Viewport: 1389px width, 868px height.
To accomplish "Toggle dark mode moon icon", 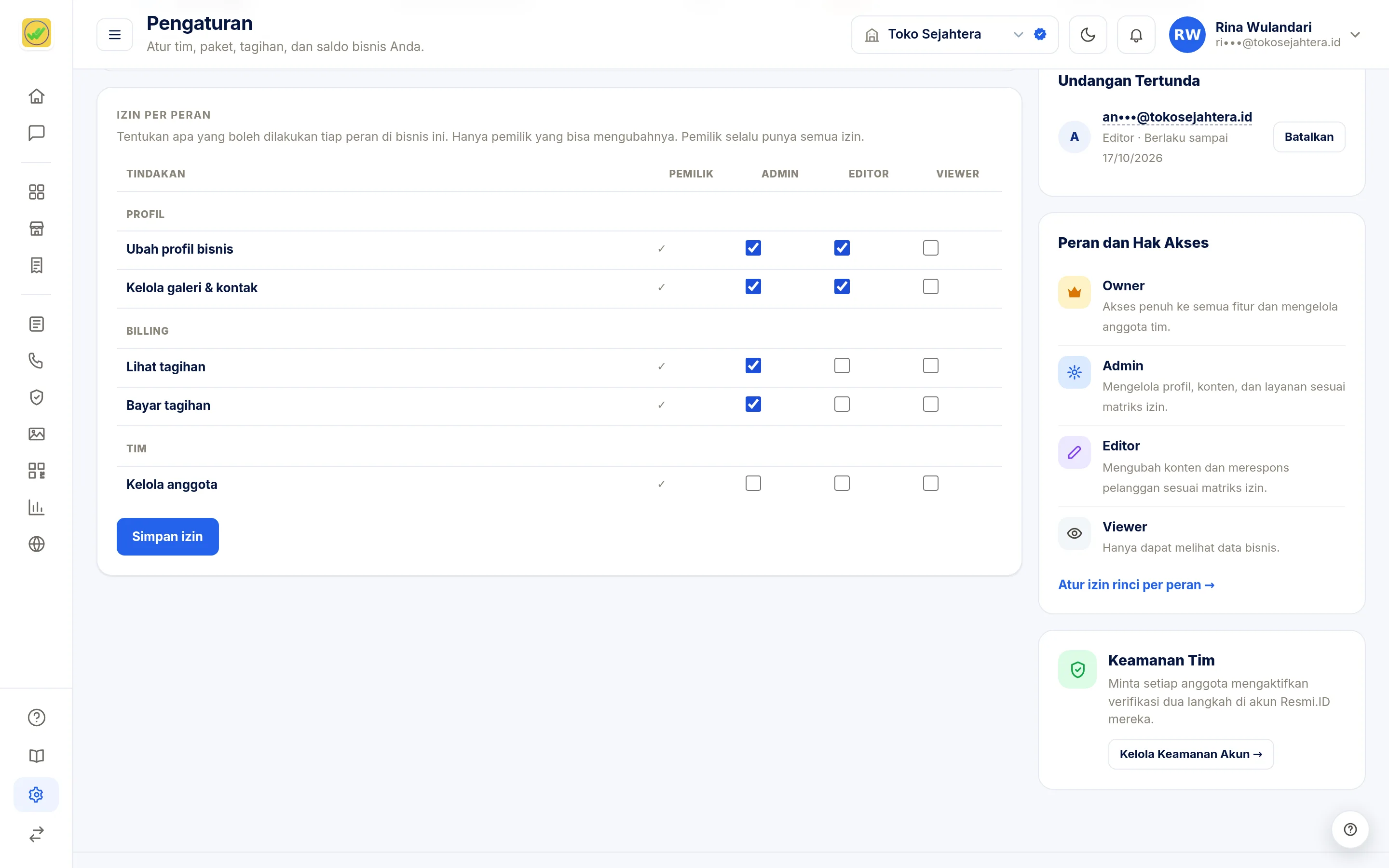I will pos(1088,34).
